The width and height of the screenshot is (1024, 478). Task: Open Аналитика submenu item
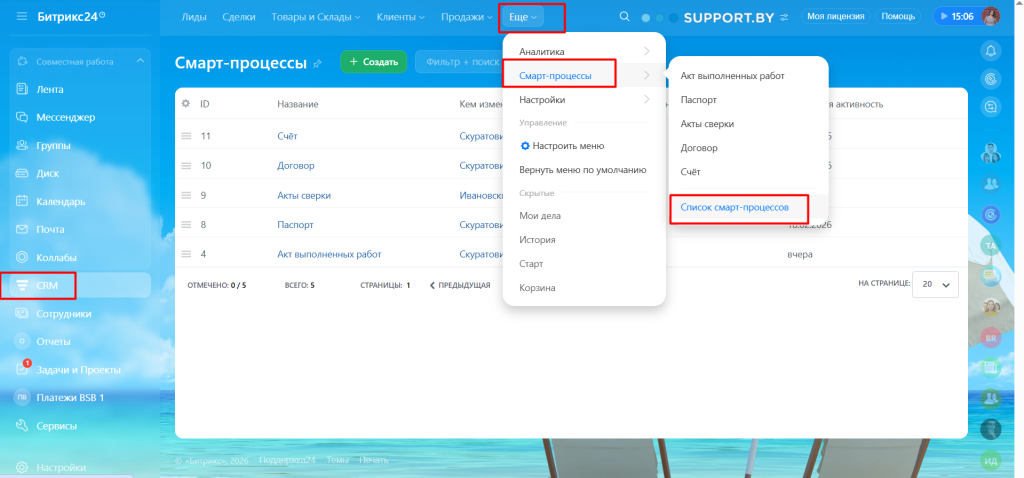[x=542, y=51]
